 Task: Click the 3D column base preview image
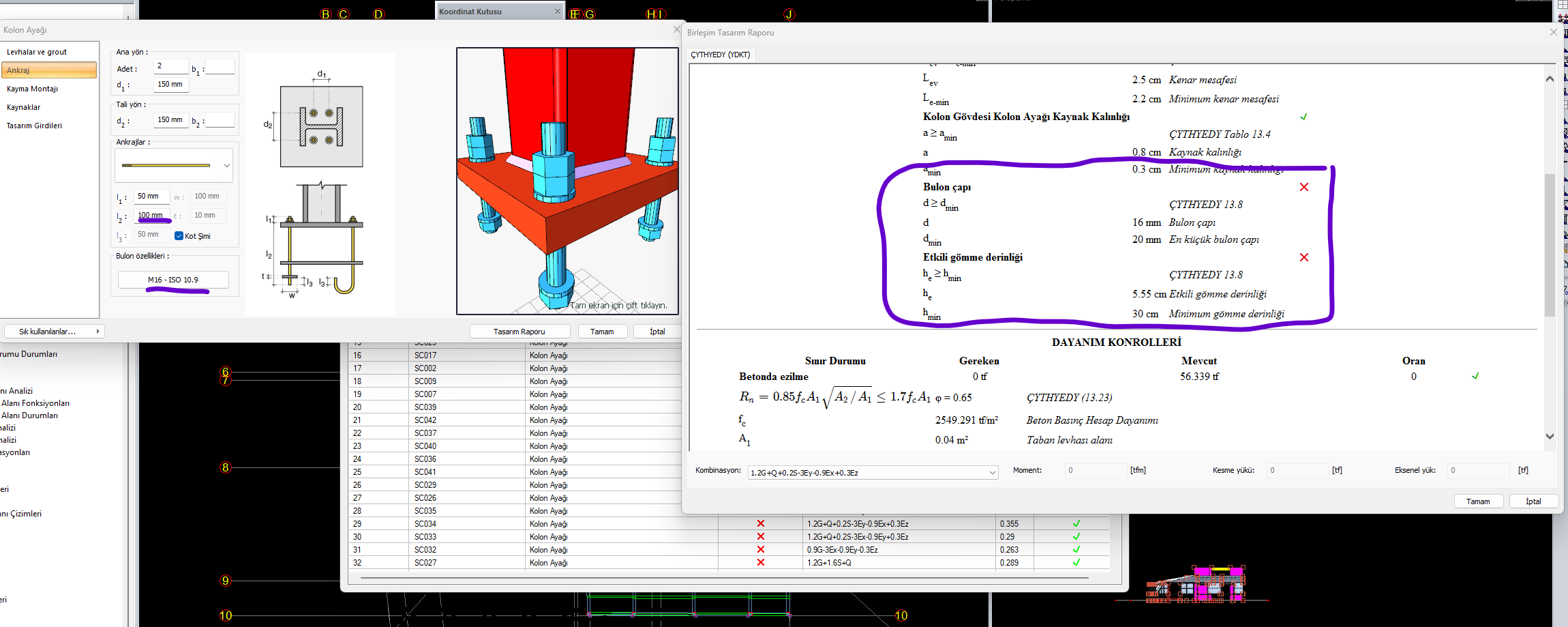click(x=567, y=181)
